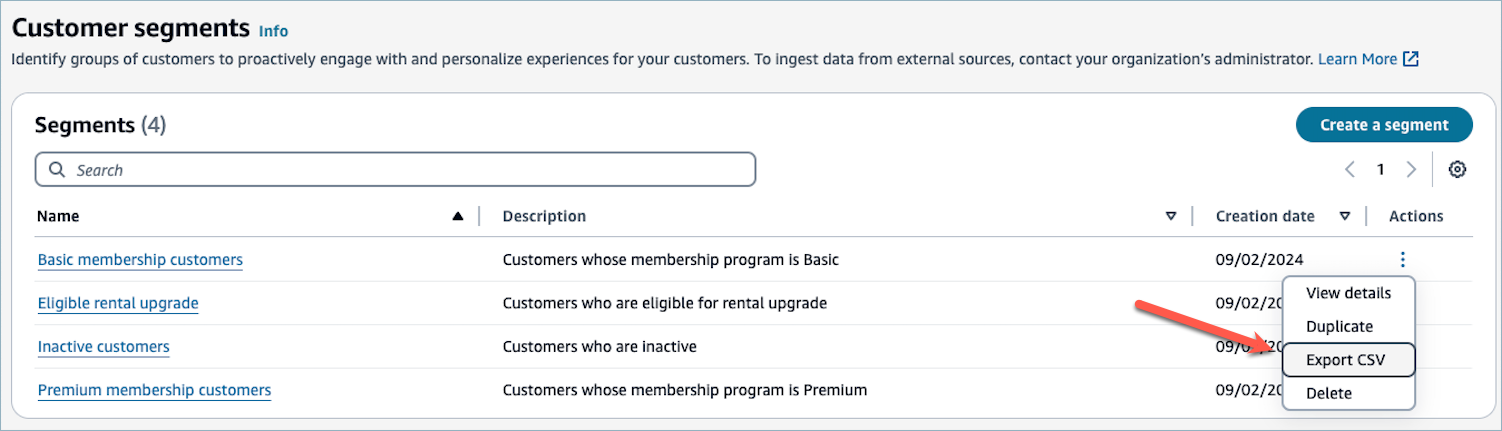Go to previous page arrow

1350,170
